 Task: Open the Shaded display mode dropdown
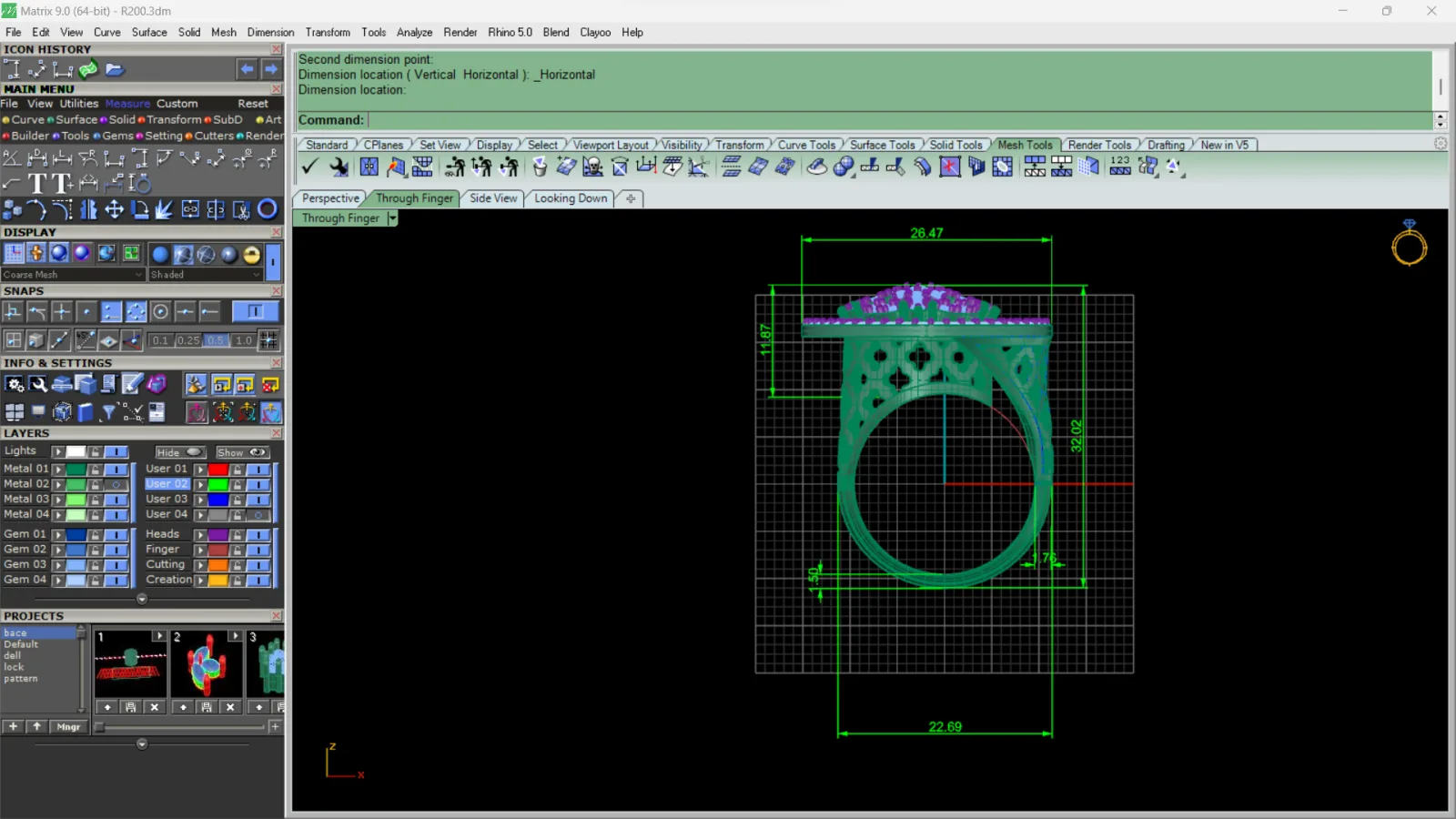(206, 275)
